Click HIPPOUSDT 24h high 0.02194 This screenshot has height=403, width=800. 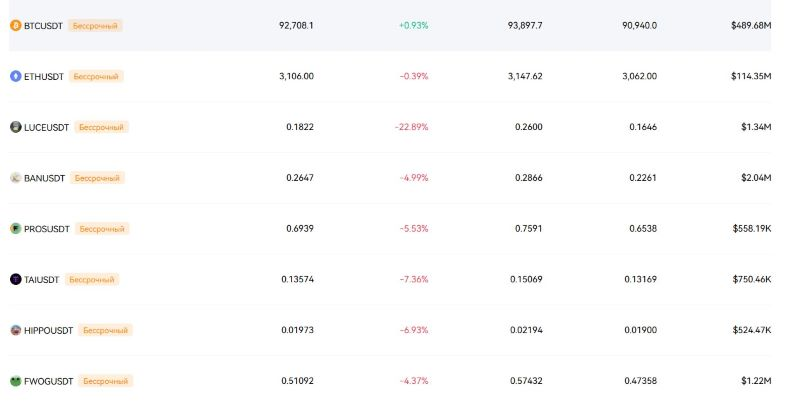click(524, 330)
